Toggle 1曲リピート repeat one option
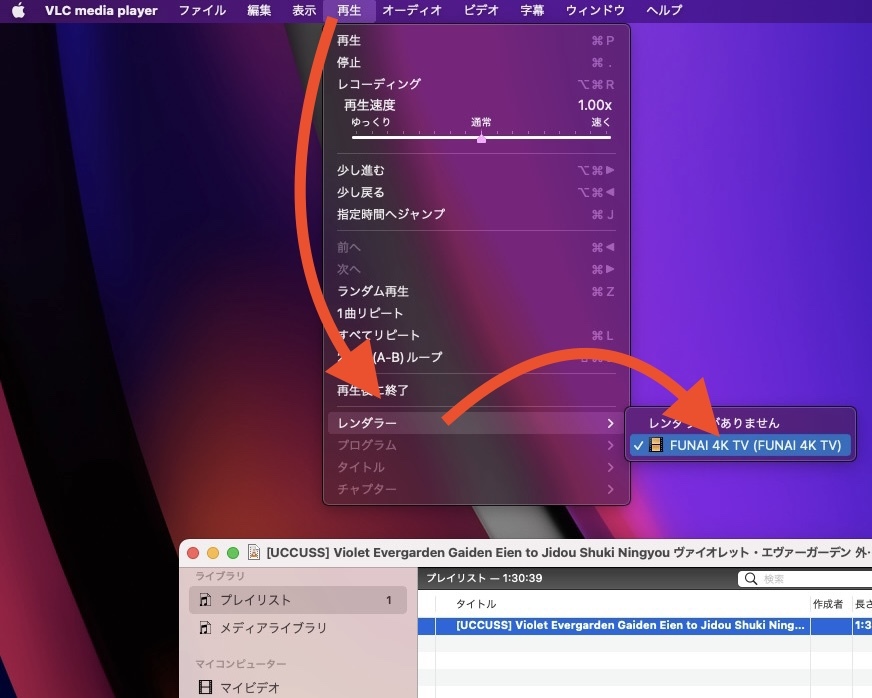 370,313
